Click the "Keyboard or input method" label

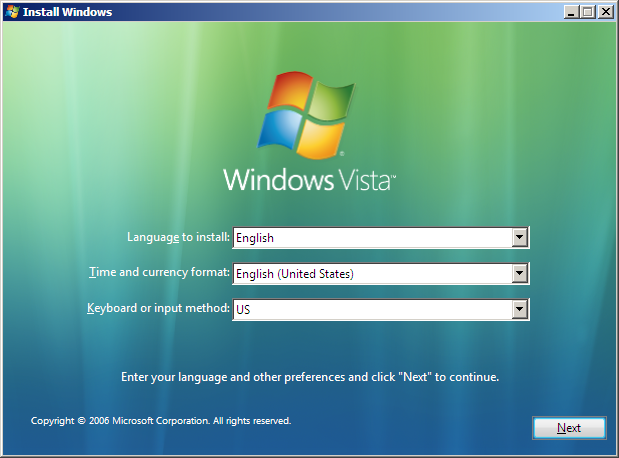click(x=158, y=309)
